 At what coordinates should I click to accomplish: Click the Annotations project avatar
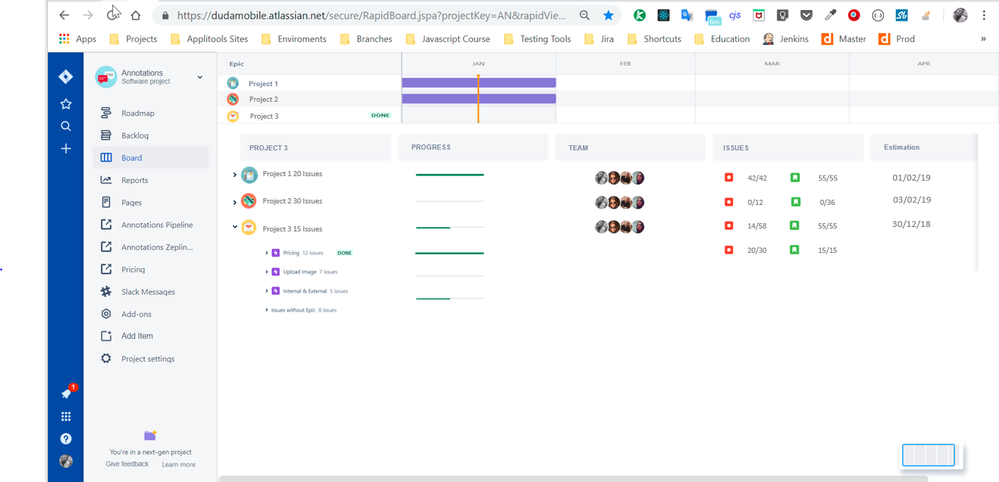(106, 77)
